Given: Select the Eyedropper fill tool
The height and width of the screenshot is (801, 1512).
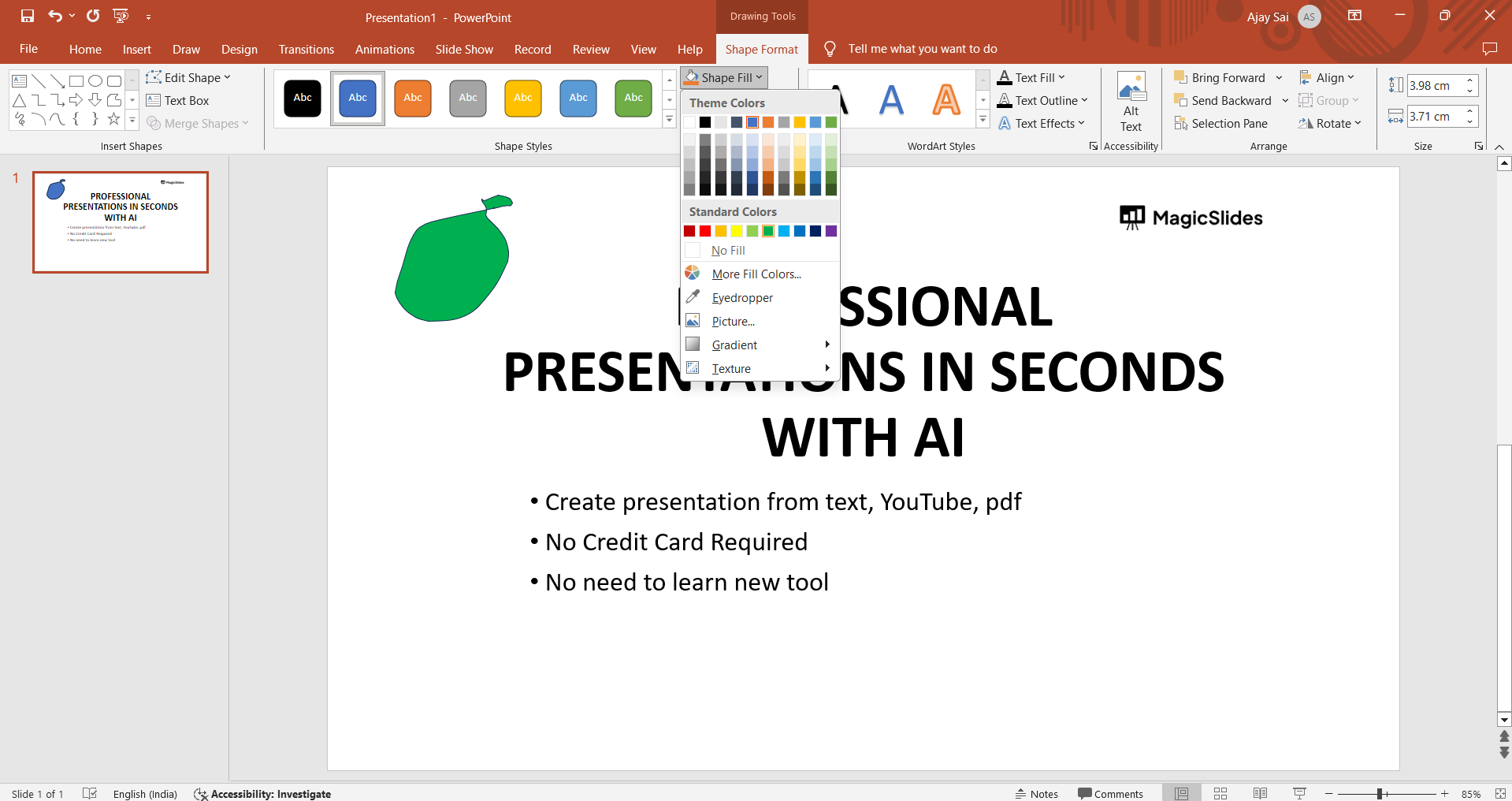Looking at the screenshot, I should (x=741, y=298).
